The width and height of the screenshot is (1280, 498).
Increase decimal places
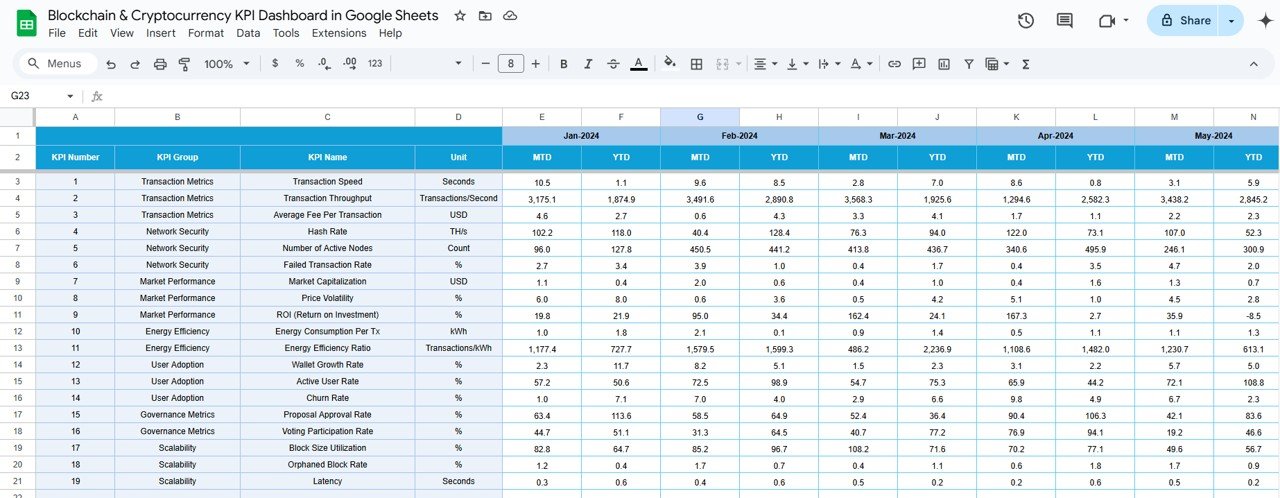(x=349, y=64)
